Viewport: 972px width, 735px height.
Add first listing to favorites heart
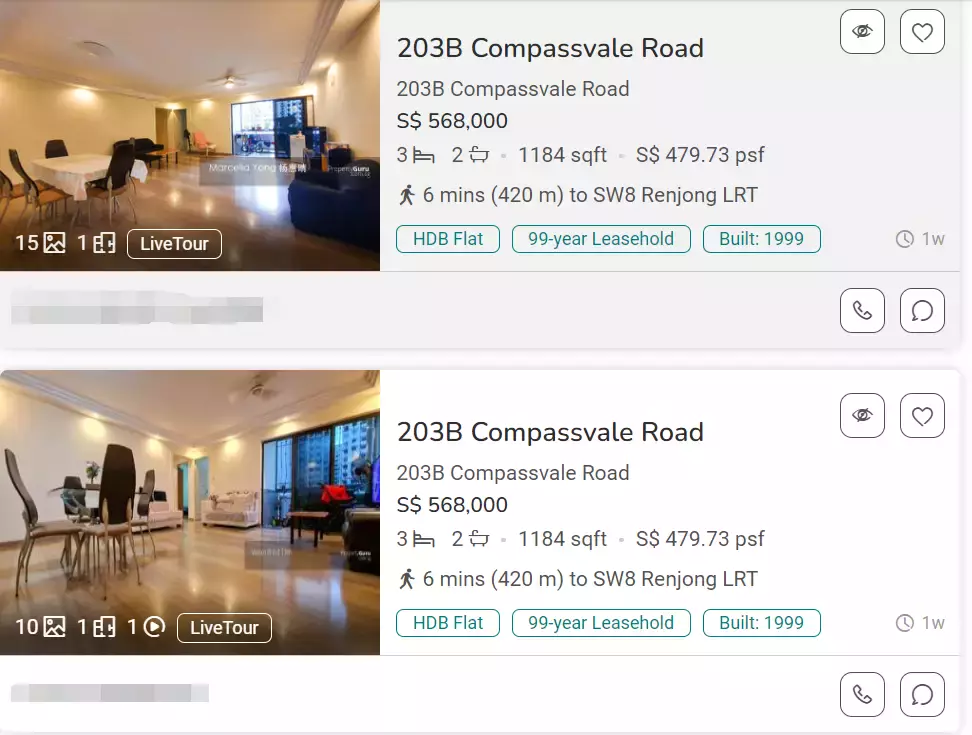[x=922, y=32]
